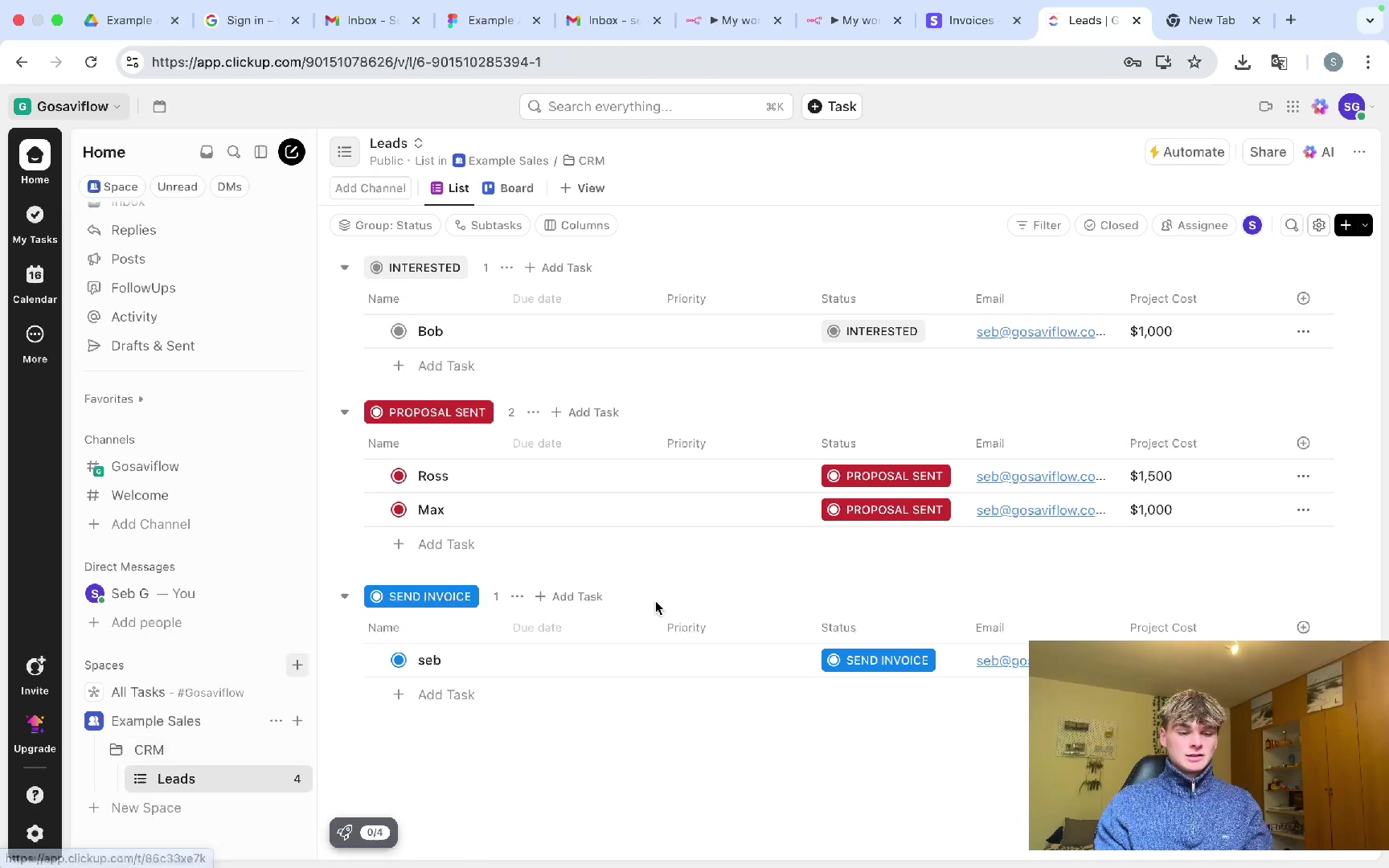
Task: Open the Gosaviflow workspace dropdown
Action: pos(68,106)
